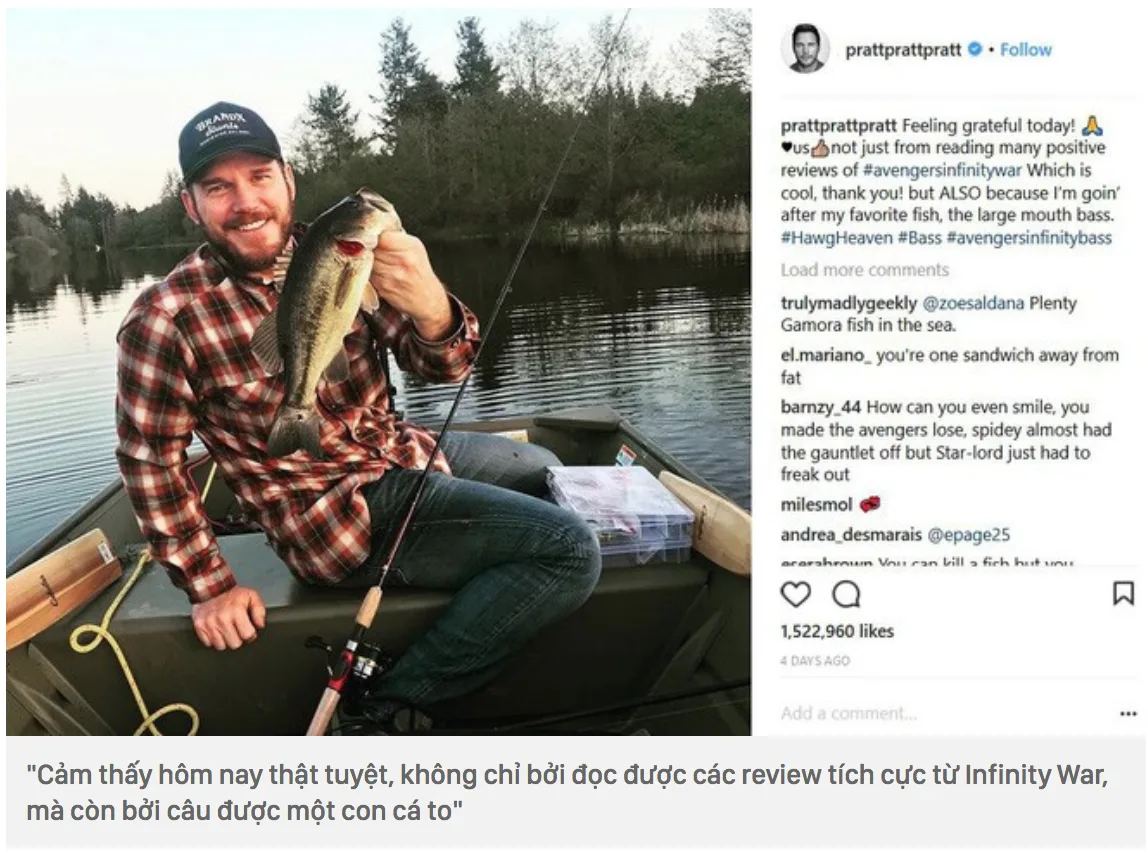
Task: Focus the Add a comment field
Action: coord(944,714)
